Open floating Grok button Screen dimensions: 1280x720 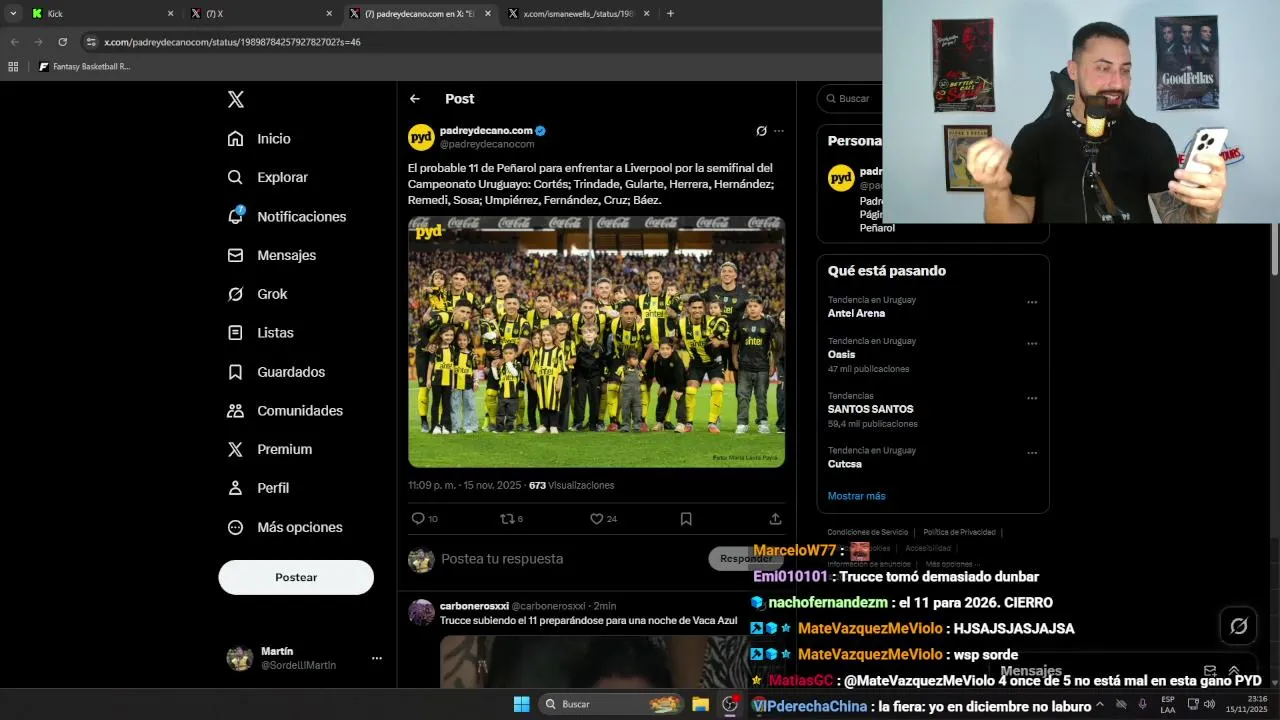click(x=1239, y=626)
